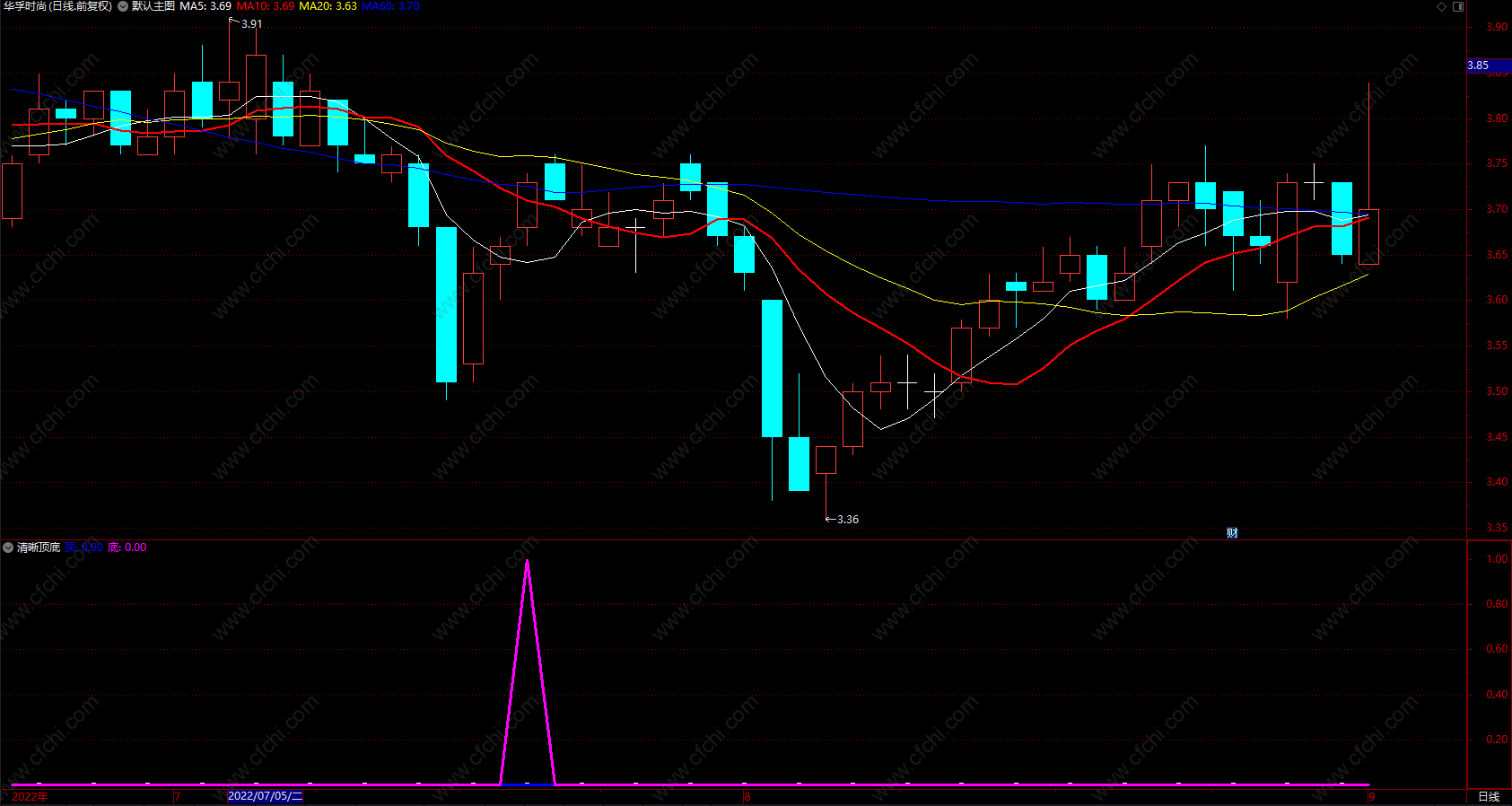This screenshot has width=1512, height=806.
Task: Click the 1.00 indicator axis label
Action: click(x=1496, y=559)
